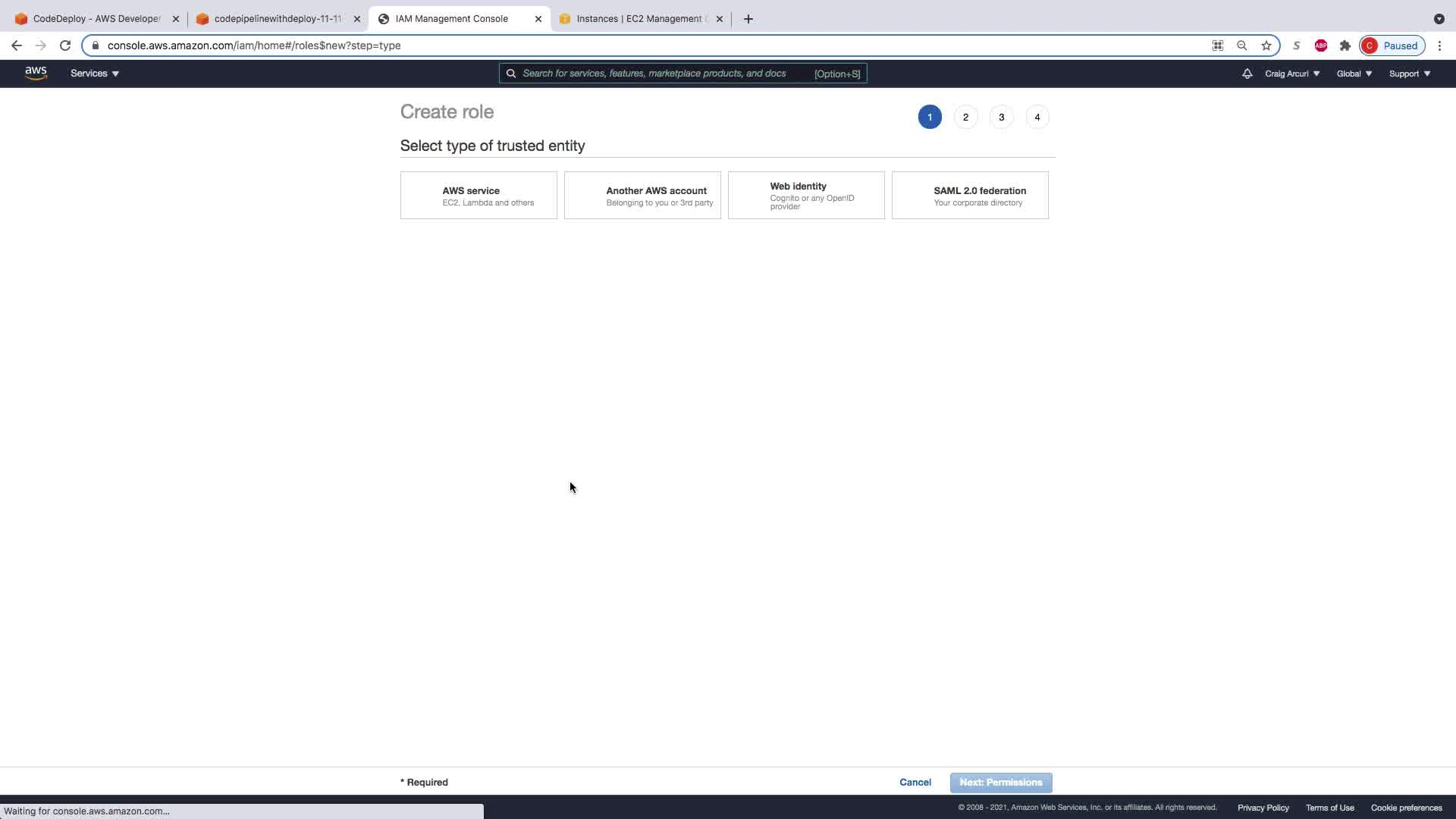
Task: Open Craig Arcuri account dropdown
Action: coord(1292,74)
